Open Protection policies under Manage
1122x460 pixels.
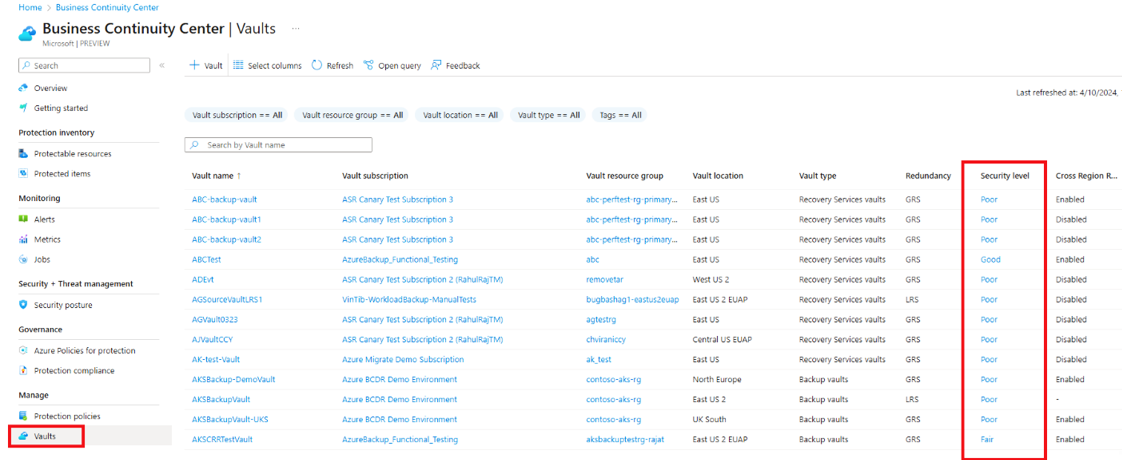tap(67, 416)
